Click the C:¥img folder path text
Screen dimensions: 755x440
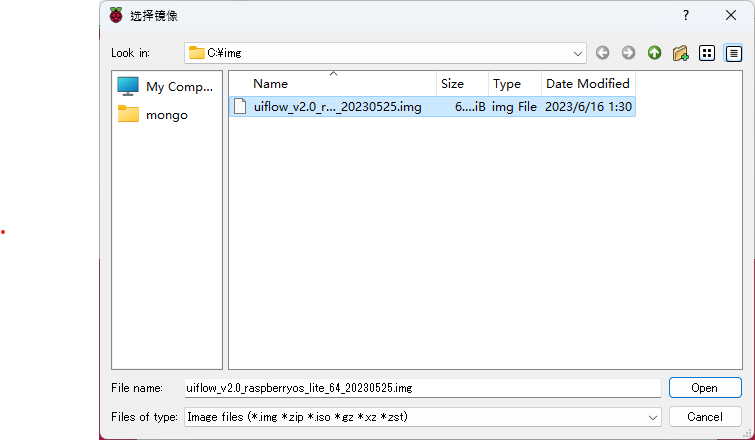224,53
